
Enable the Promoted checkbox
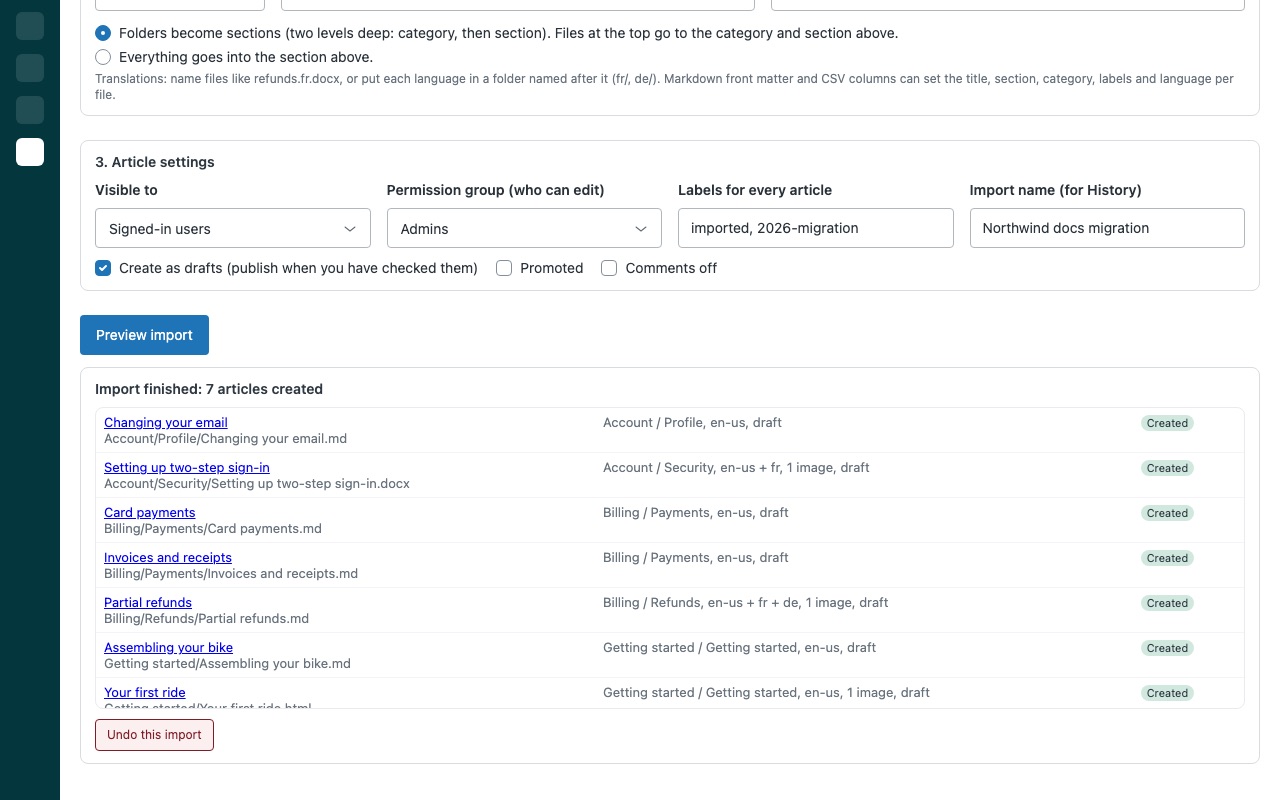pos(504,268)
